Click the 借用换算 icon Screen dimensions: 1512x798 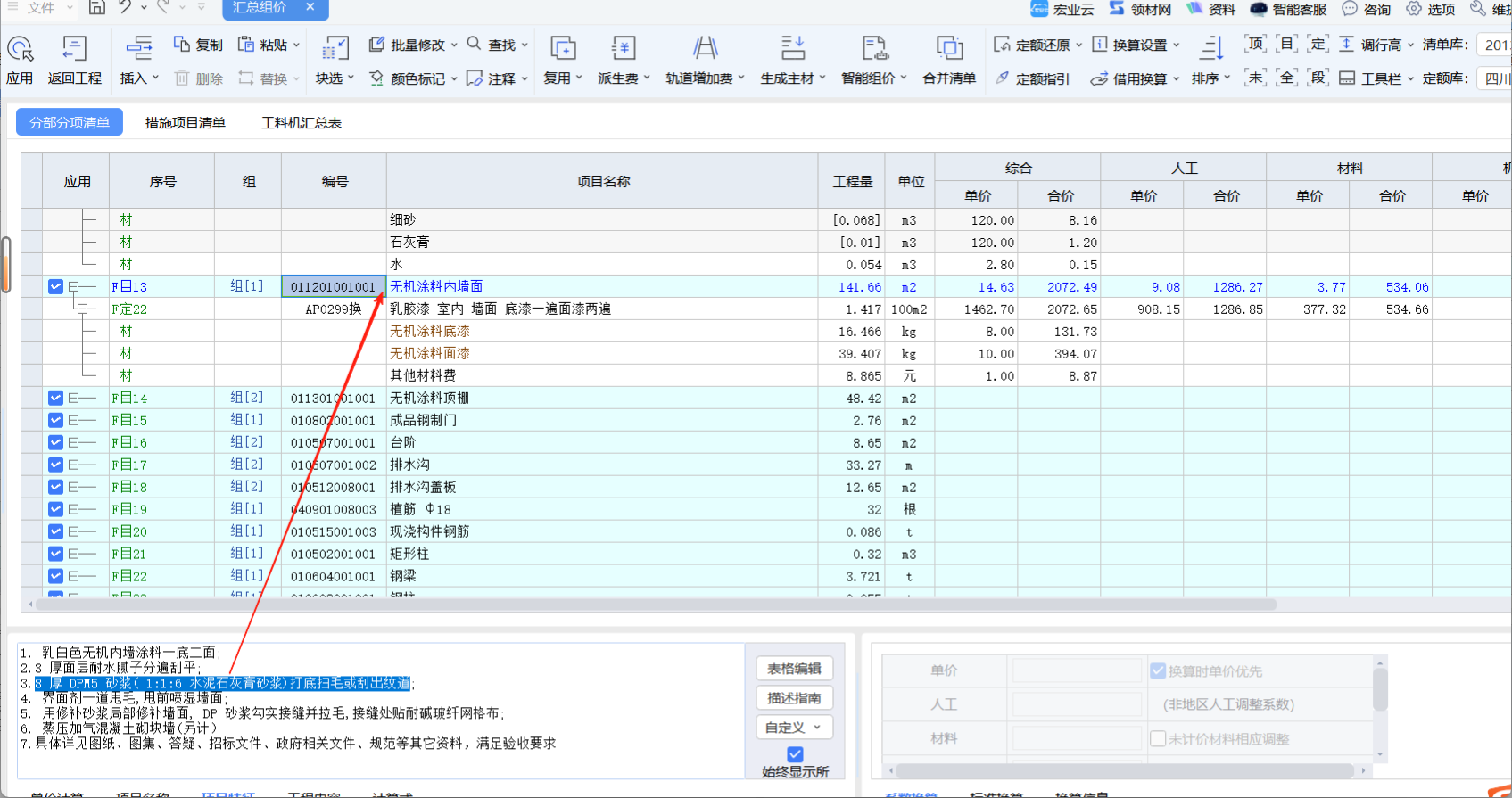coord(1100,78)
